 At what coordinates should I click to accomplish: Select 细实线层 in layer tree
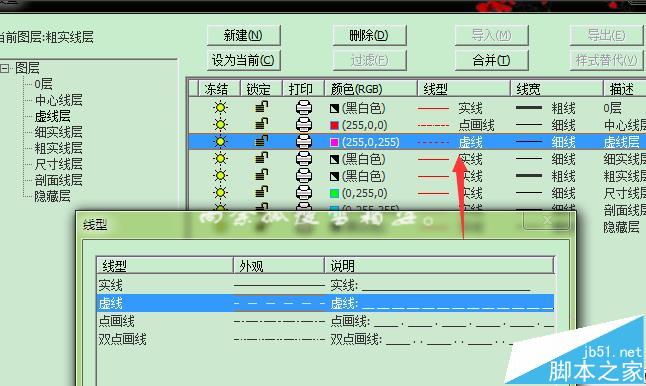click(59, 132)
